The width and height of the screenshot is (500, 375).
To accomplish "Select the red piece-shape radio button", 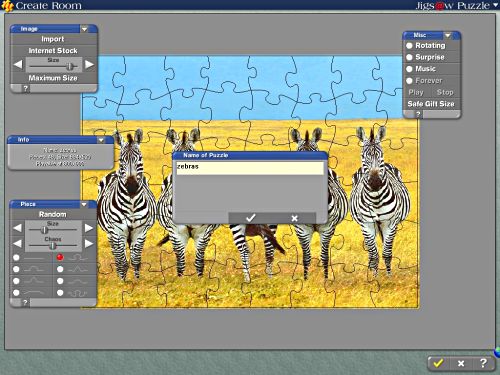I will pos(60,257).
